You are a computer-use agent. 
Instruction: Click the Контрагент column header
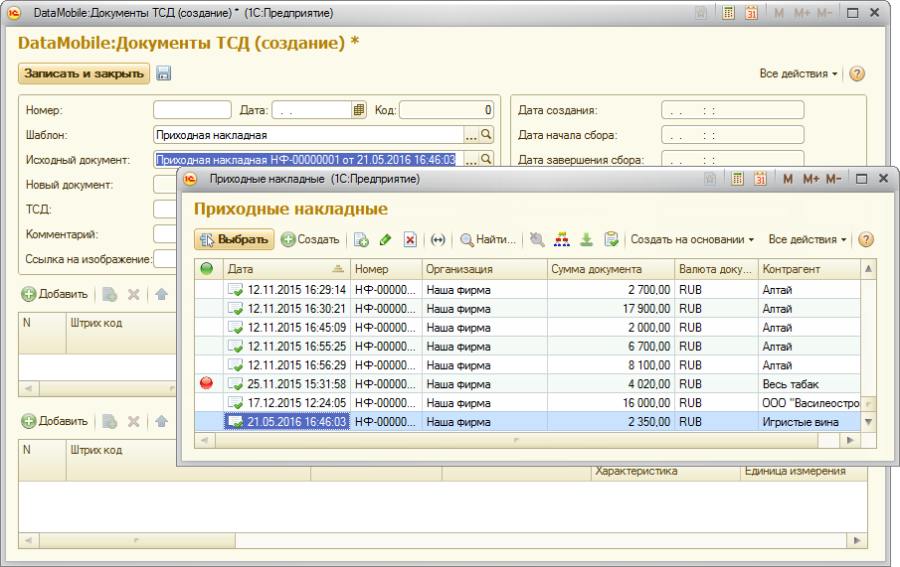[x=809, y=269]
